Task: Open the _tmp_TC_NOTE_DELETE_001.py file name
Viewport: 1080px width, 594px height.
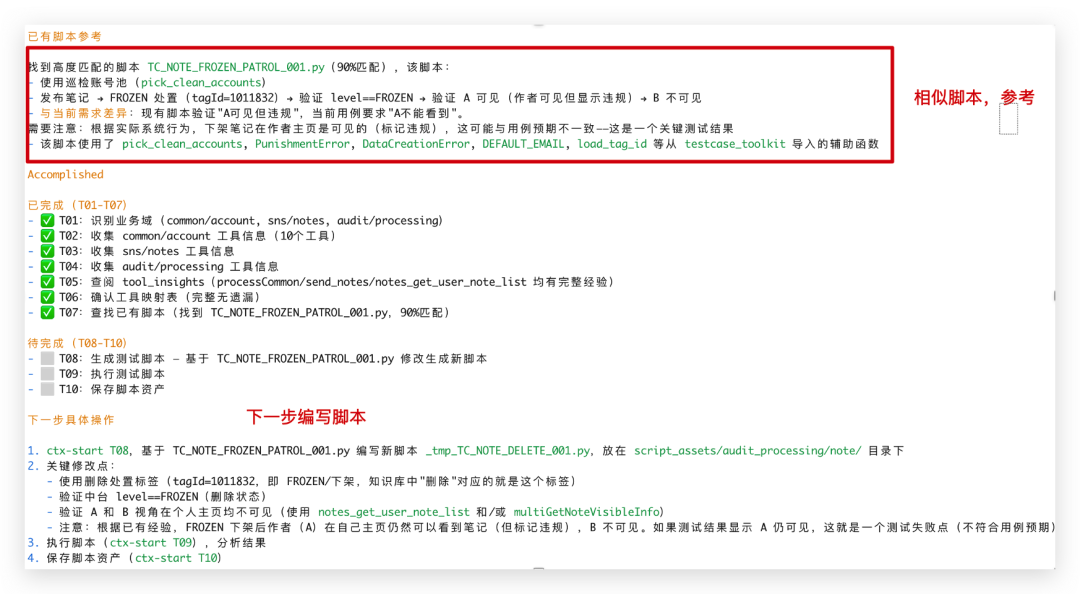Action: point(508,451)
